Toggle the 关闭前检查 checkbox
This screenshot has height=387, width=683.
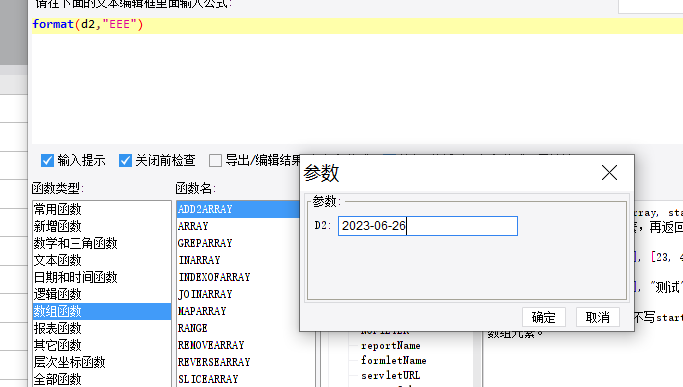tap(125, 160)
